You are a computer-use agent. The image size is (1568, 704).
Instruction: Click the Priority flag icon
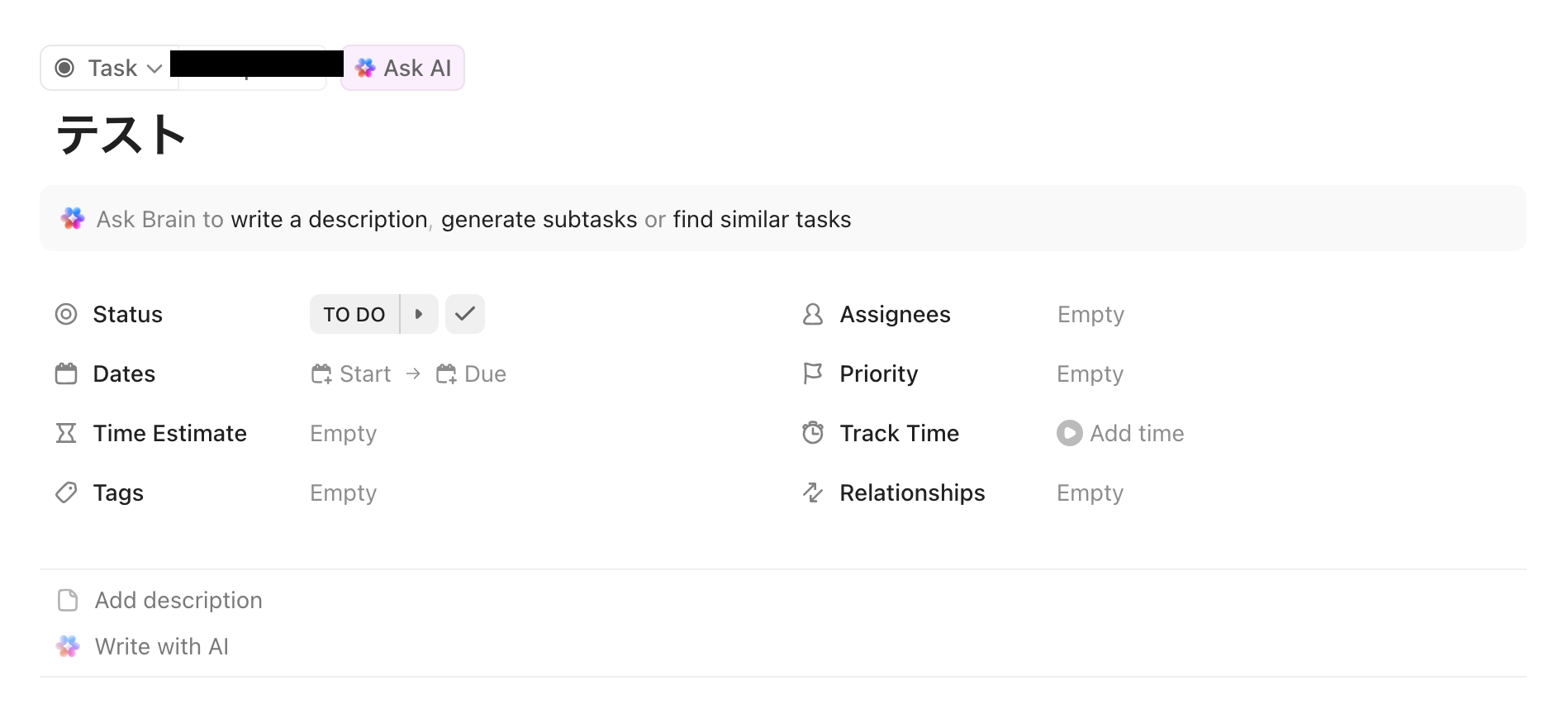click(x=813, y=373)
